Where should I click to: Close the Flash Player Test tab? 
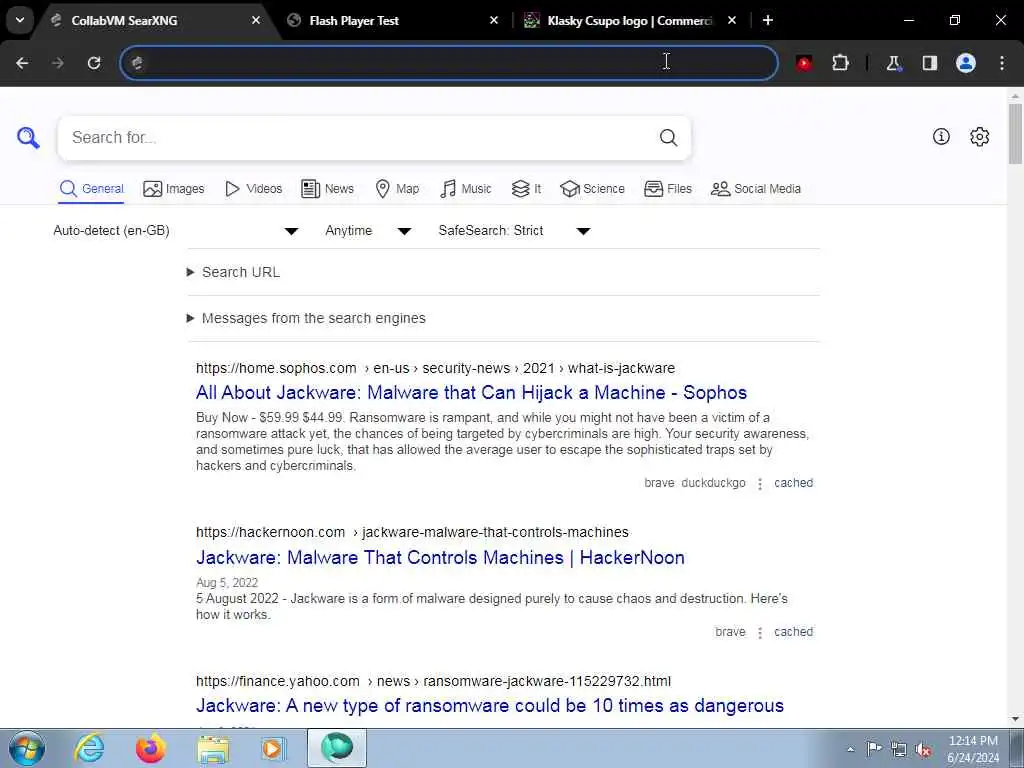[494, 20]
